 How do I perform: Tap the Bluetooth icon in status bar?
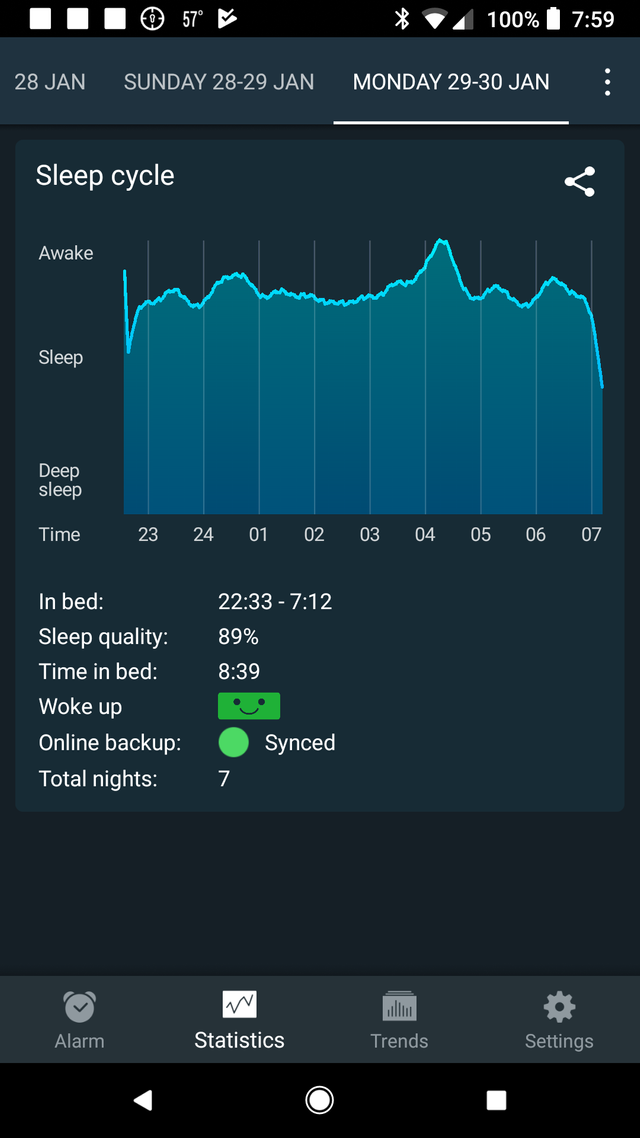pos(402,19)
